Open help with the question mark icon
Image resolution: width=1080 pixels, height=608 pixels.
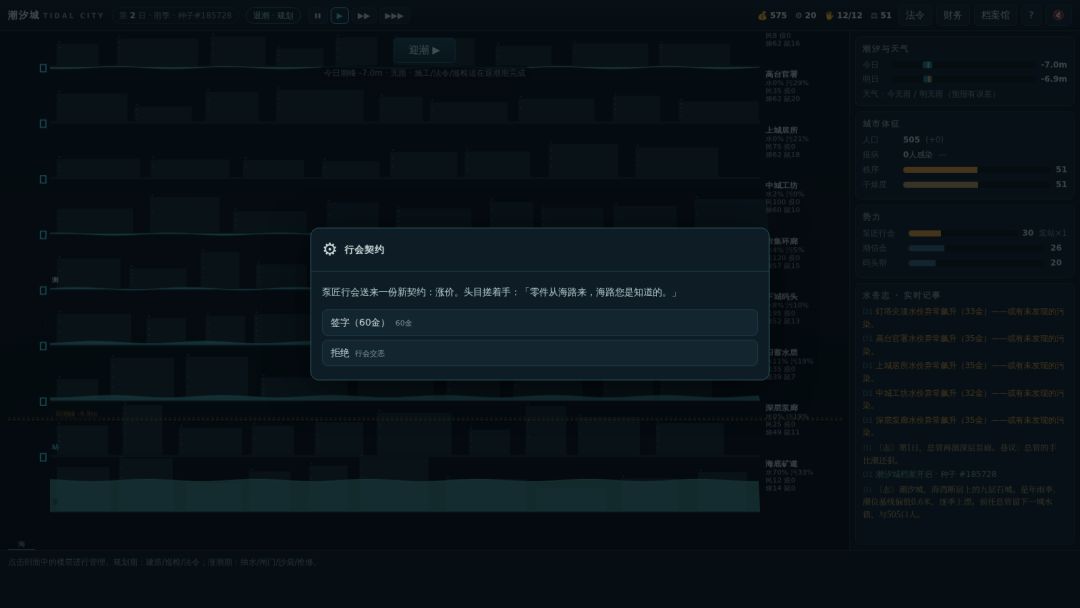1031,15
